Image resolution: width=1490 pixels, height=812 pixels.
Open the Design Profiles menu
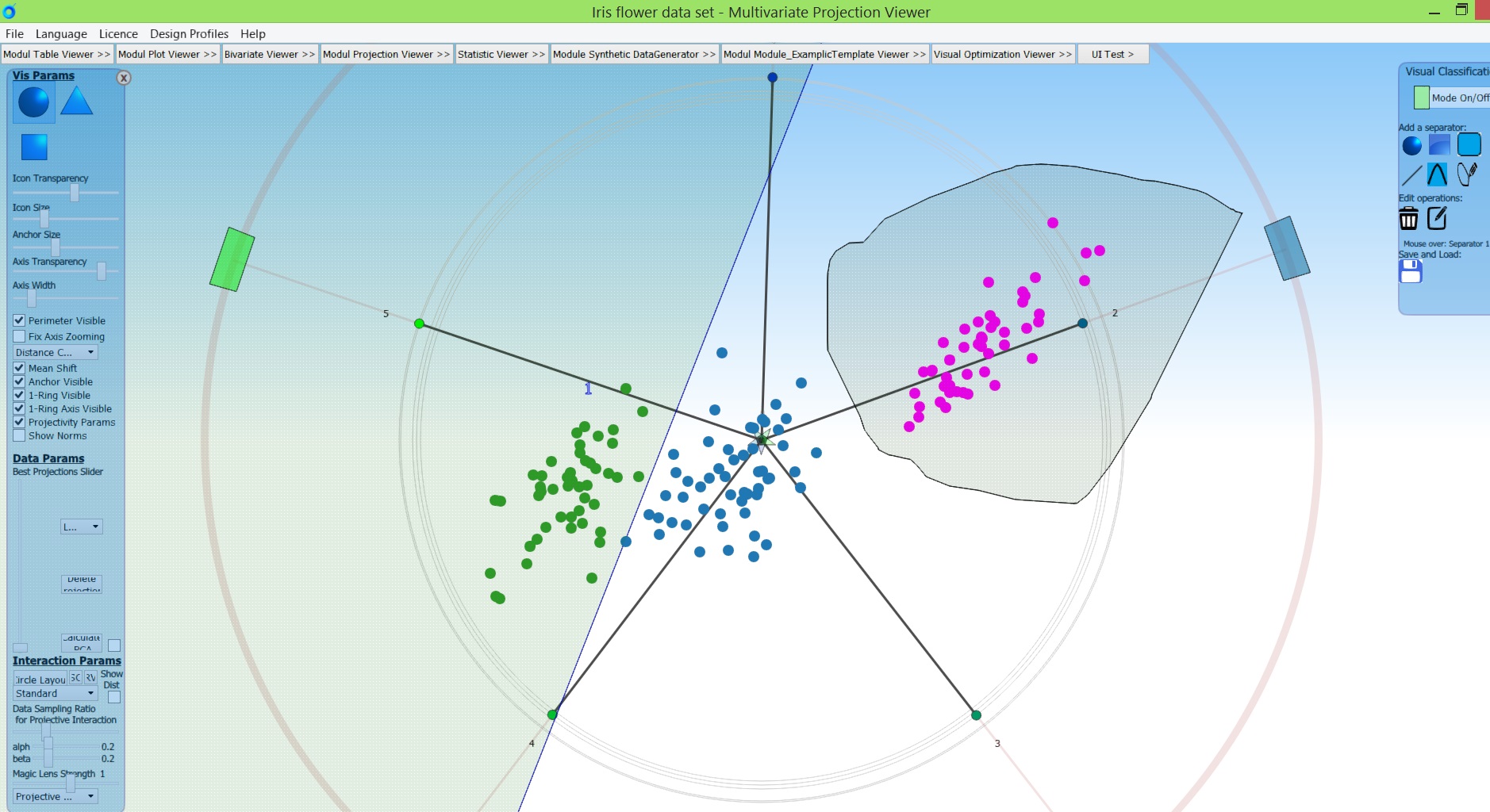189,33
